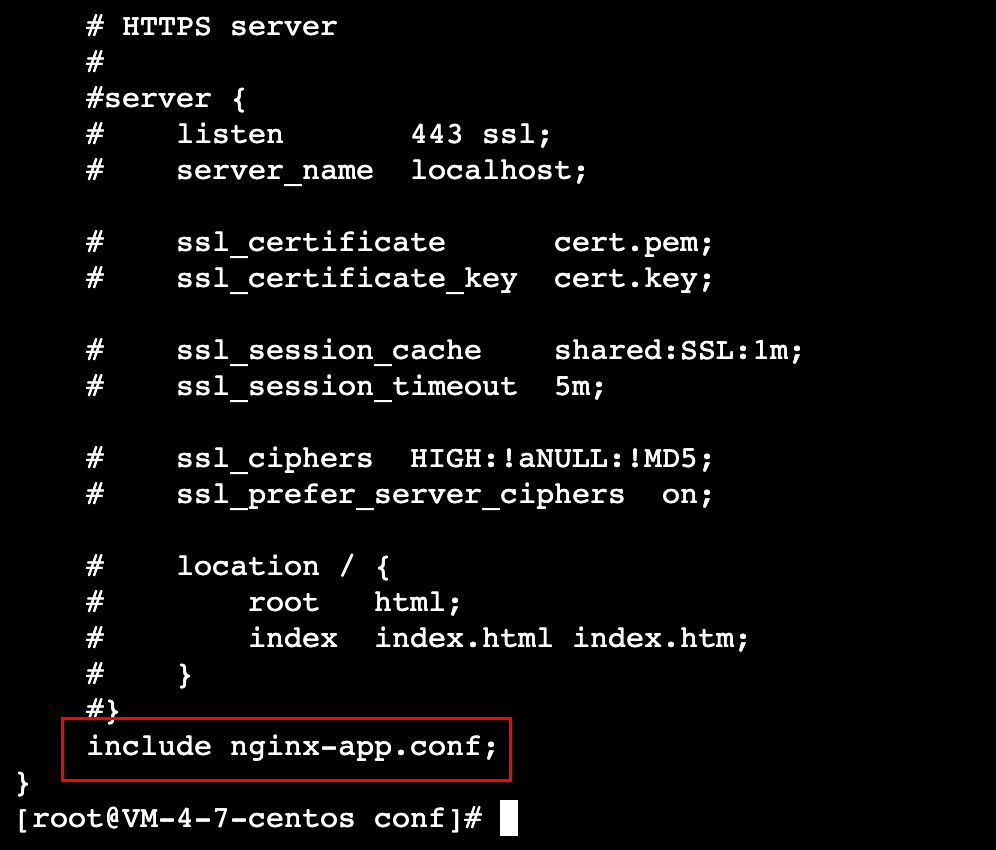The height and width of the screenshot is (850, 996).
Task: Click the highlighted "include nginx-app.conf;" line
Action: (291, 747)
